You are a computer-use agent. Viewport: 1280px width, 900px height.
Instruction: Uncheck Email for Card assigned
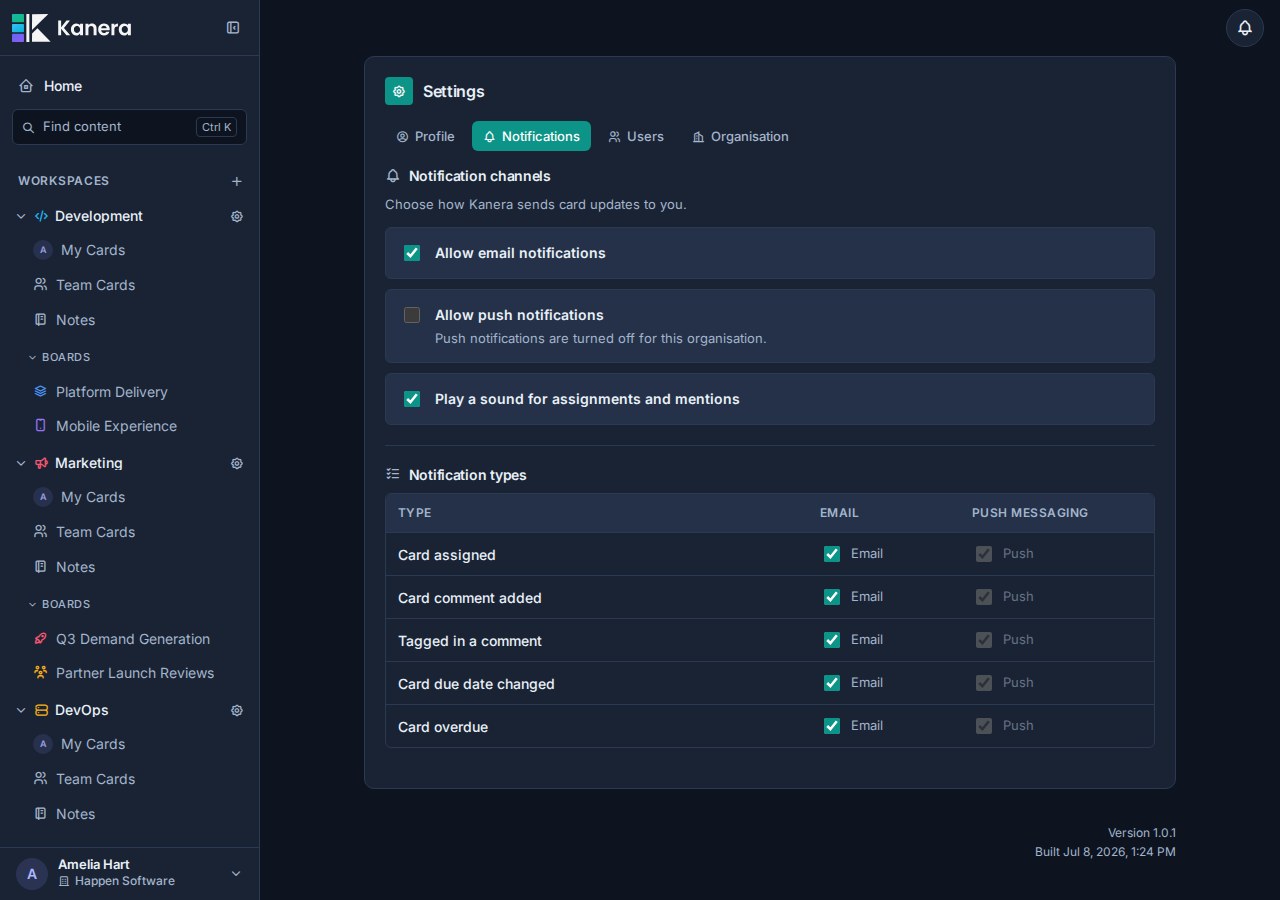[832, 554]
